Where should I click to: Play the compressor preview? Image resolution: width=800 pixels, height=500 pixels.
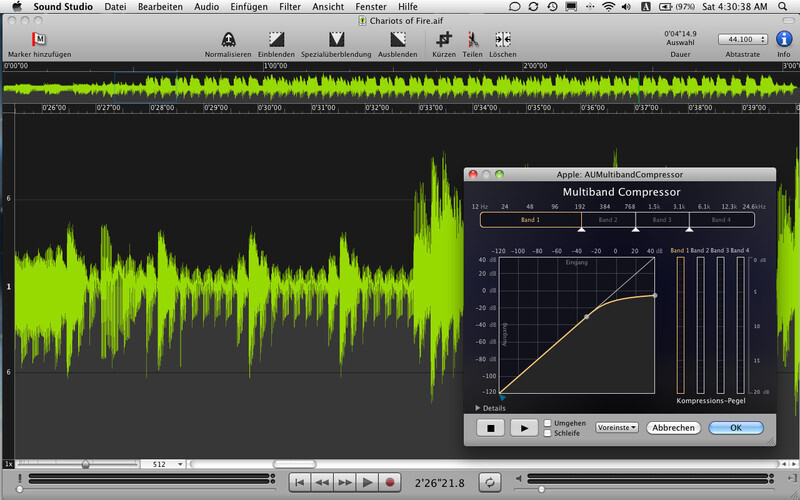524,428
